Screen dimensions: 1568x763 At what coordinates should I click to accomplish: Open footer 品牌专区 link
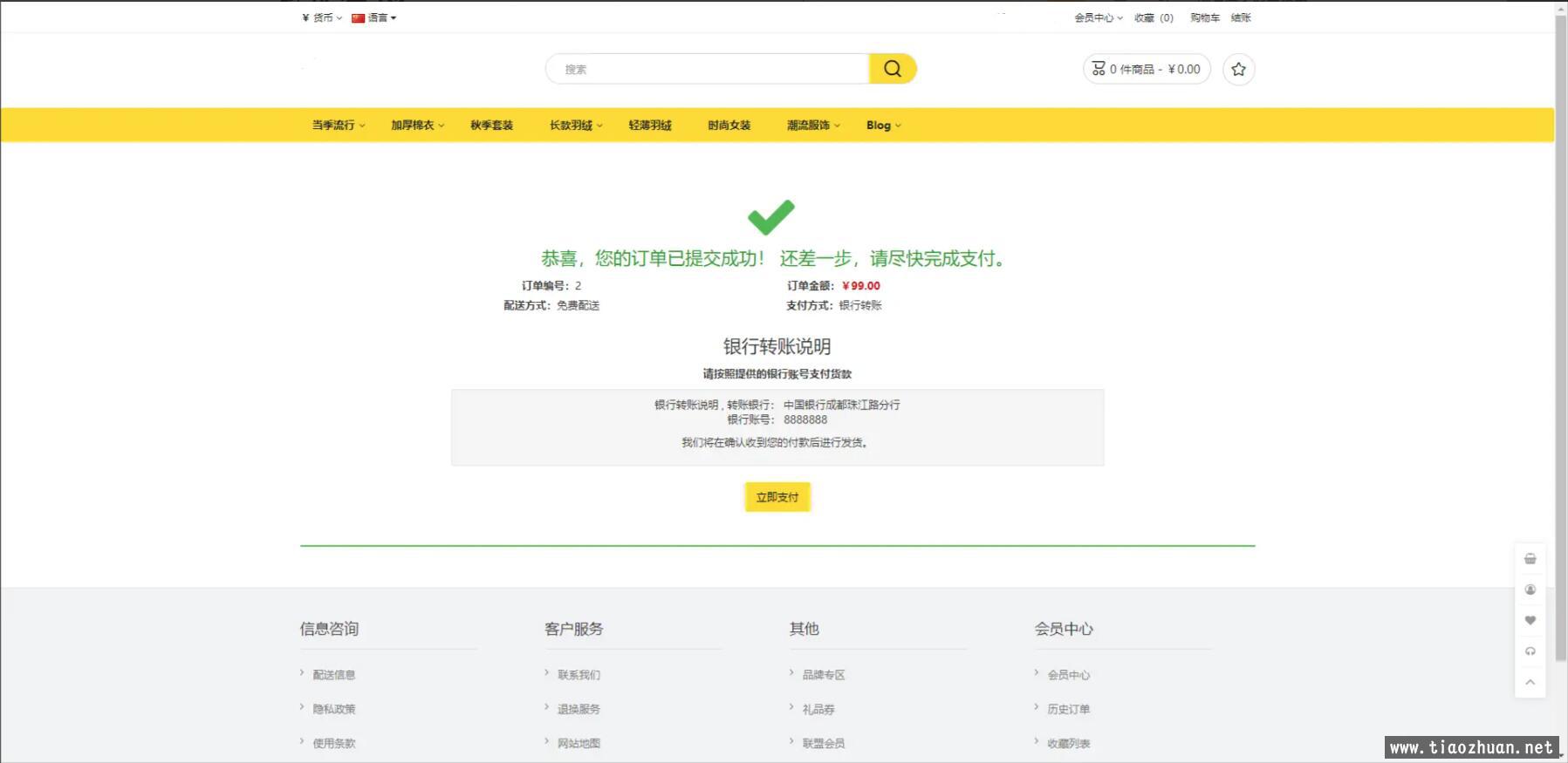click(824, 675)
